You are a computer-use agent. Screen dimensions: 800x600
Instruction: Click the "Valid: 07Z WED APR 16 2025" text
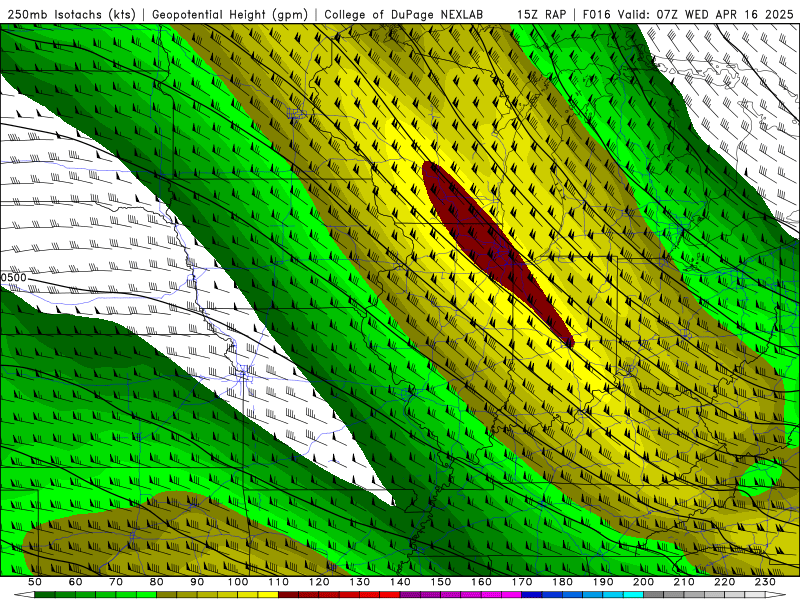pos(705,14)
